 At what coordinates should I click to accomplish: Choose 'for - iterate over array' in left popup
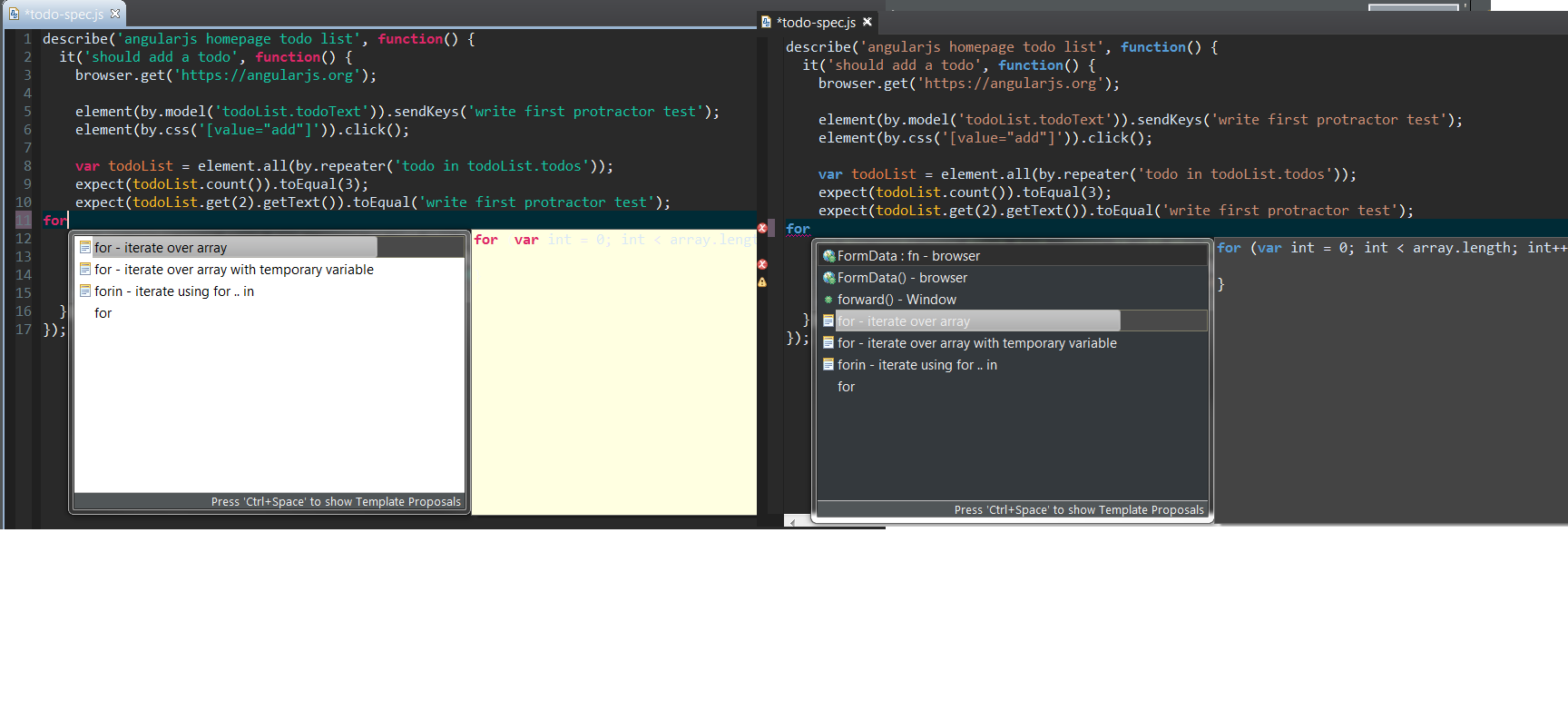click(x=161, y=248)
